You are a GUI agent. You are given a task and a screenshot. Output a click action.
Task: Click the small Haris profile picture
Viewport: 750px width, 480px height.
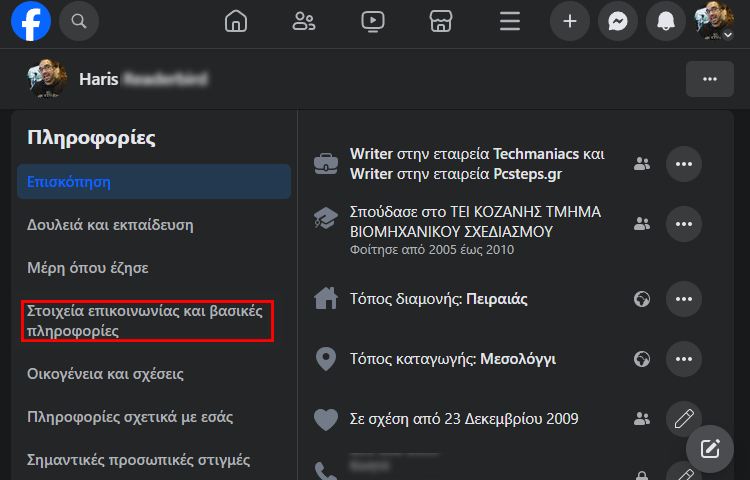click(x=46, y=79)
